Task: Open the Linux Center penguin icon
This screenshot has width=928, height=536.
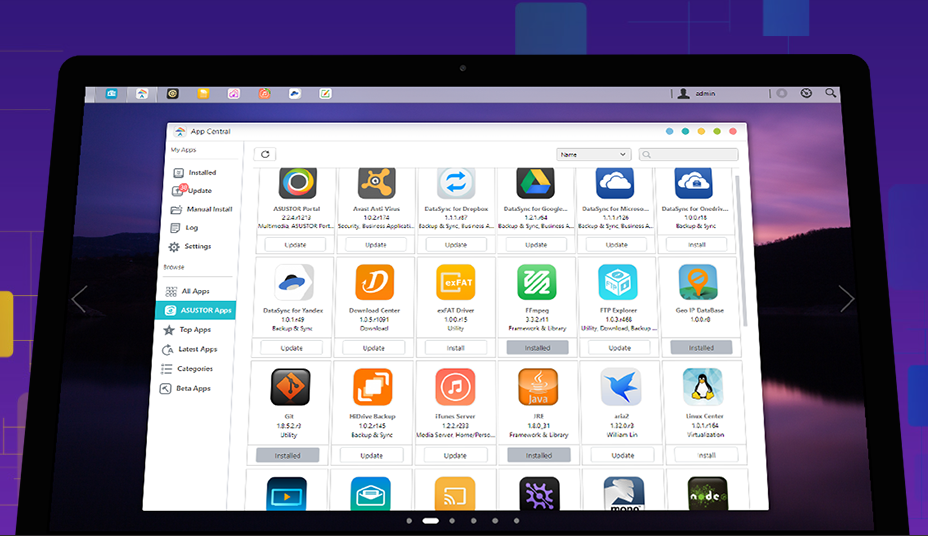Action: coord(703,387)
